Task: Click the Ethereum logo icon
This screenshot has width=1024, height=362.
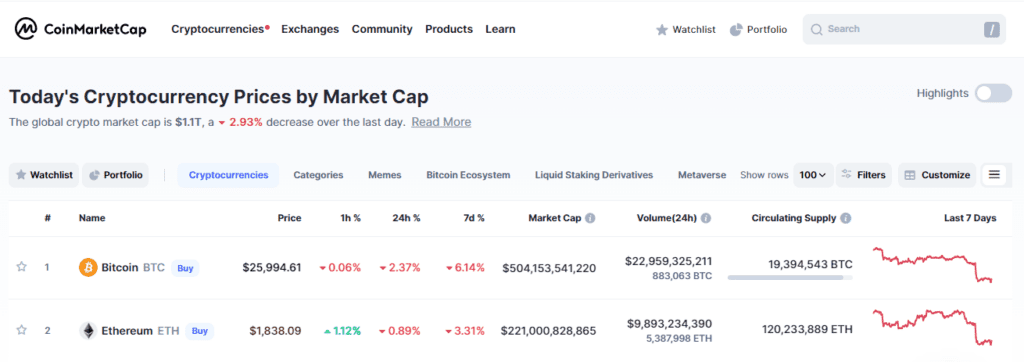Action: 88,331
